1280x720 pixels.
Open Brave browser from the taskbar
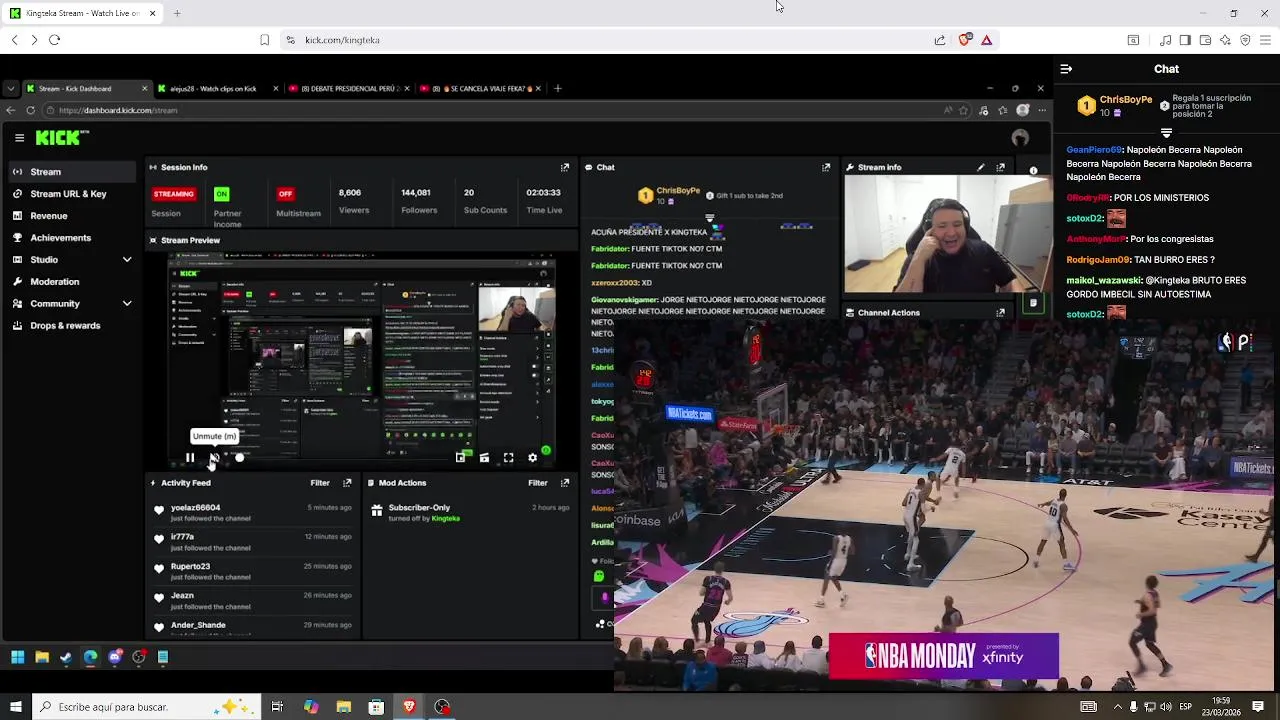[409, 707]
